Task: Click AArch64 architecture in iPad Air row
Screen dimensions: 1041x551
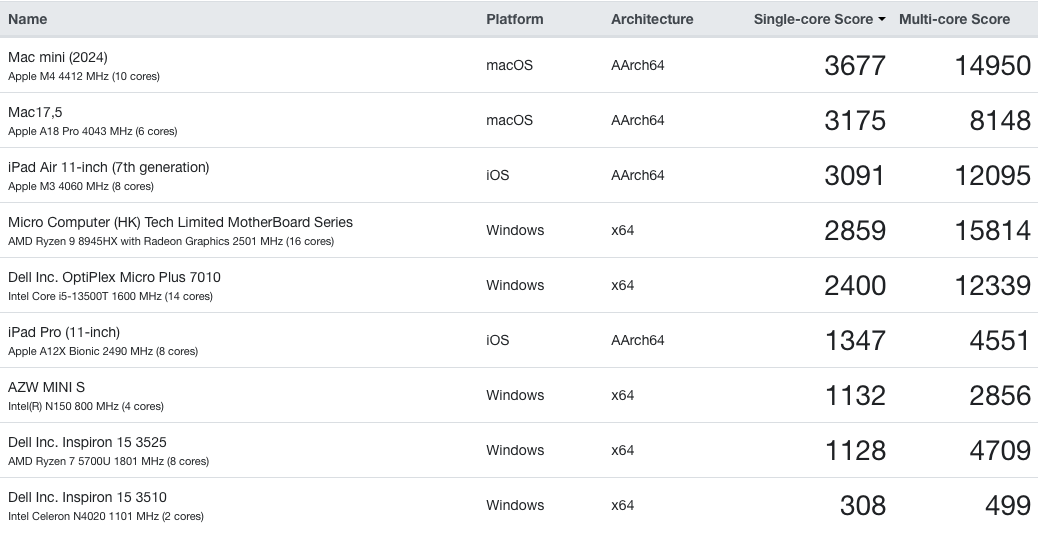Action: point(637,176)
